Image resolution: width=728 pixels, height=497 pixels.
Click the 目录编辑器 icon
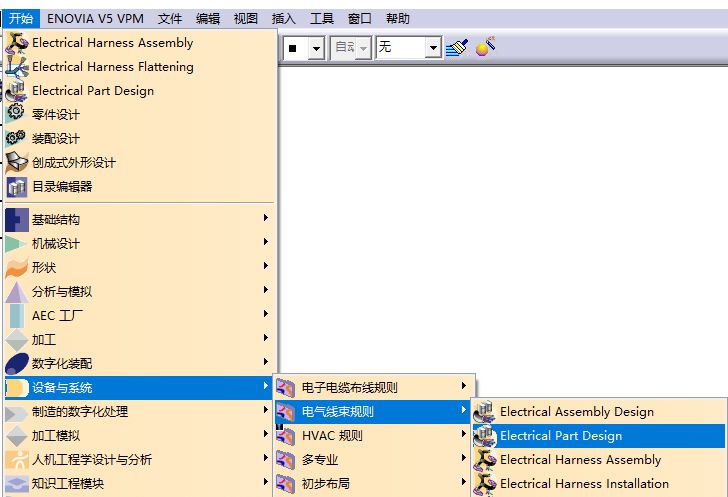pos(17,187)
